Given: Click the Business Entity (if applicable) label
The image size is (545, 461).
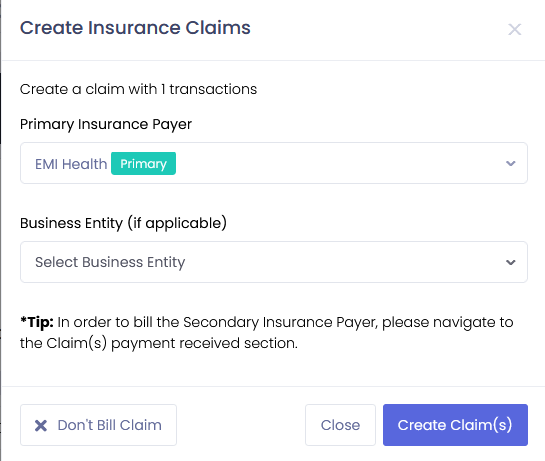Looking at the screenshot, I should click(x=123, y=223).
